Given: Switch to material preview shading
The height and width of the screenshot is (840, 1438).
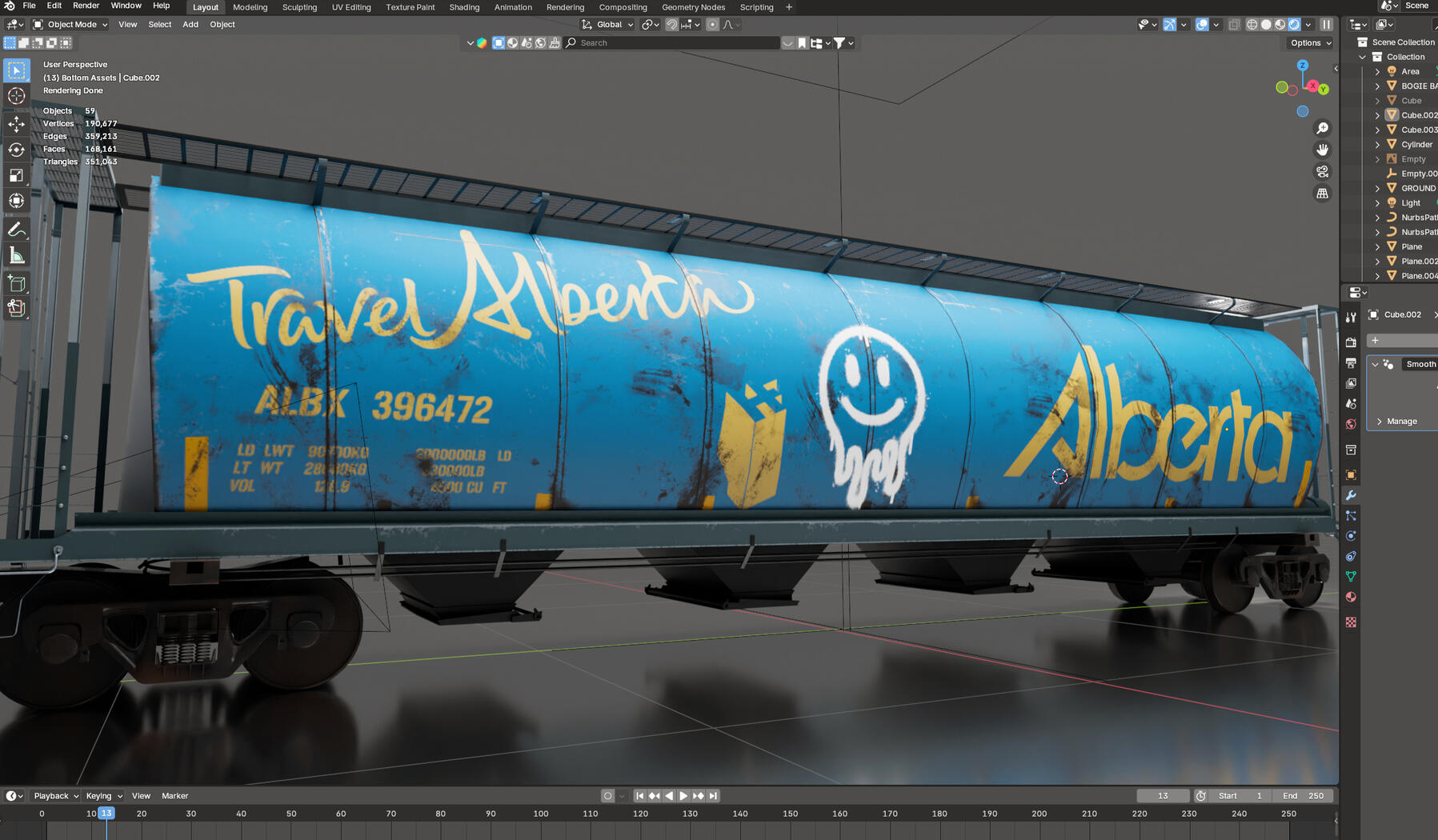Looking at the screenshot, I should pyautogui.click(x=1280, y=25).
